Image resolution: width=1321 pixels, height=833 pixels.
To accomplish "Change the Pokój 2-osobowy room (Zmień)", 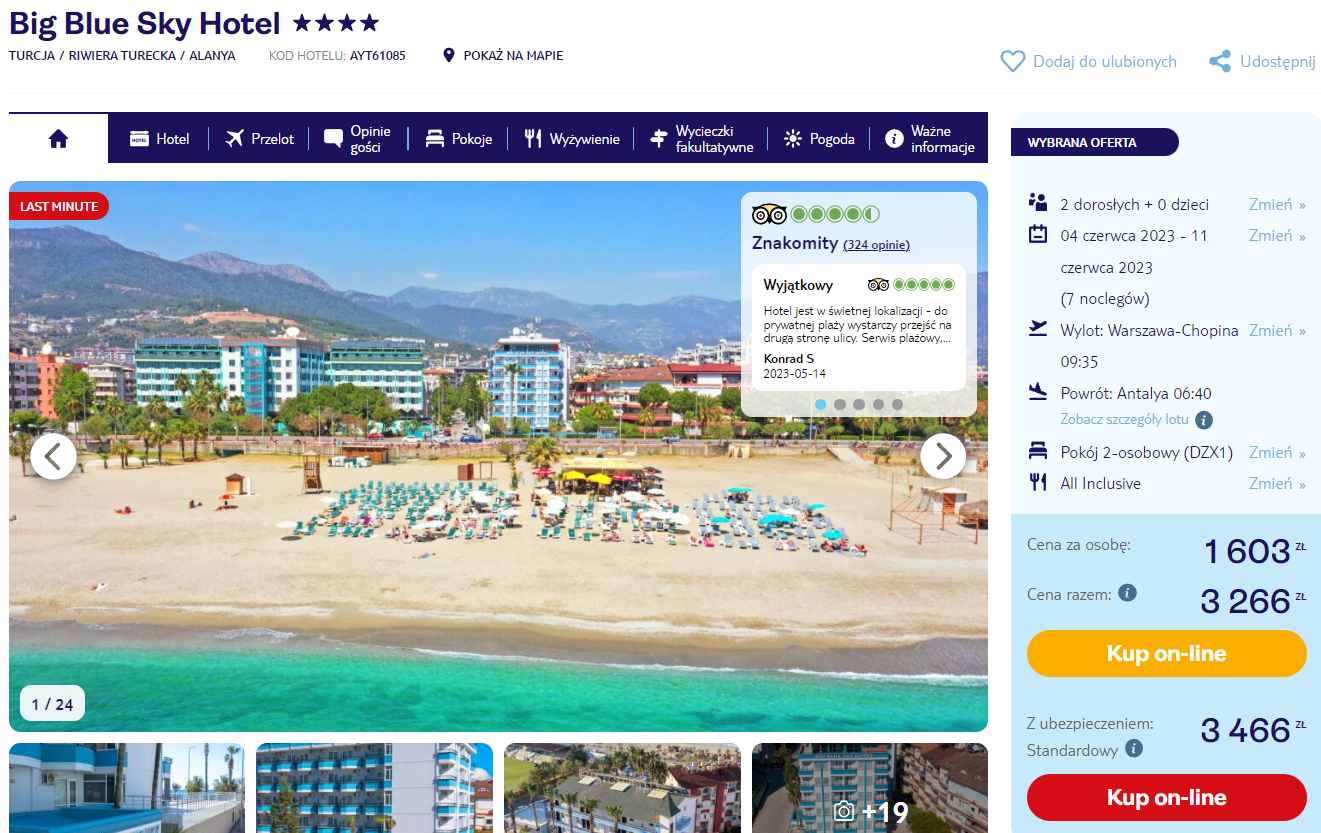I will pyautogui.click(x=1277, y=453).
